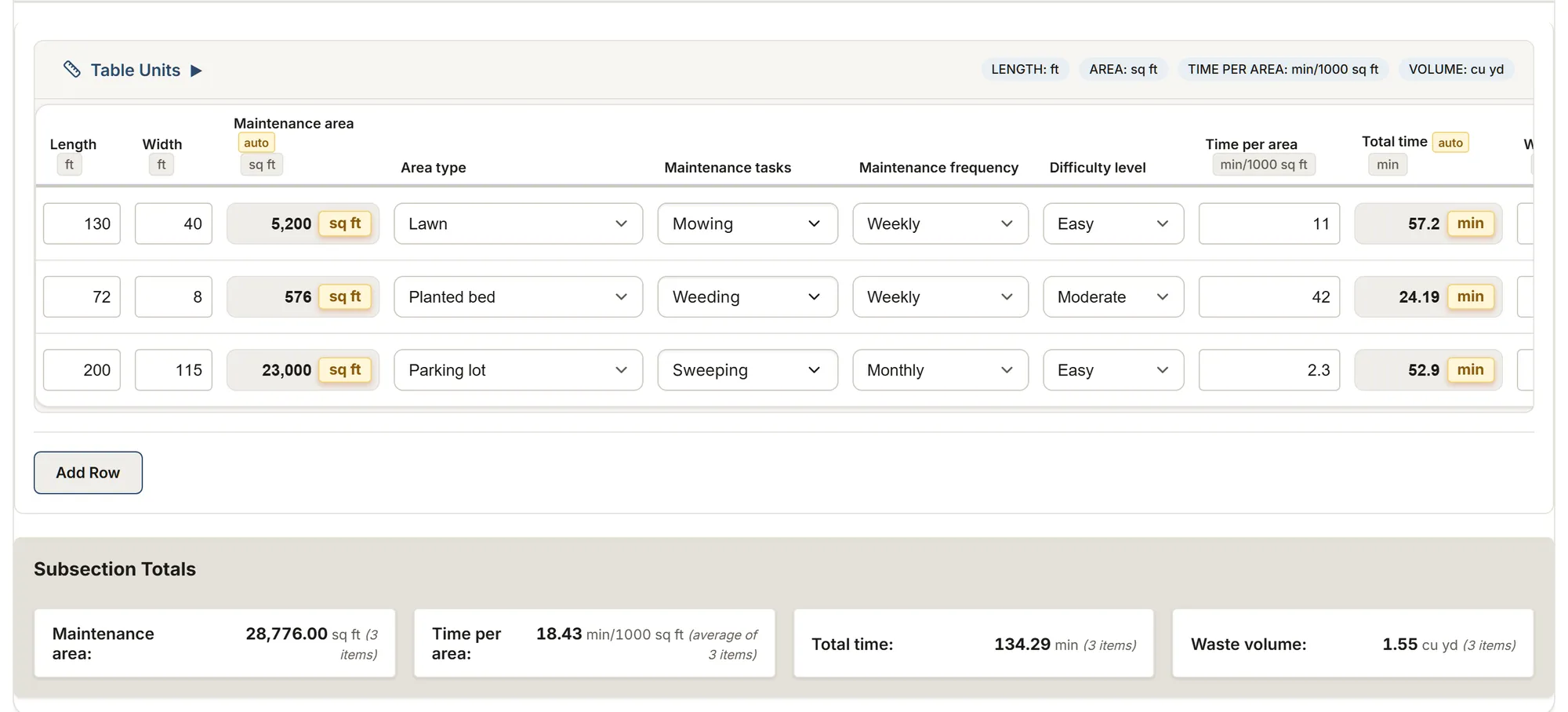Click the 18.43 time per area average
The image size is (1568, 712).
pyautogui.click(x=559, y=634)
